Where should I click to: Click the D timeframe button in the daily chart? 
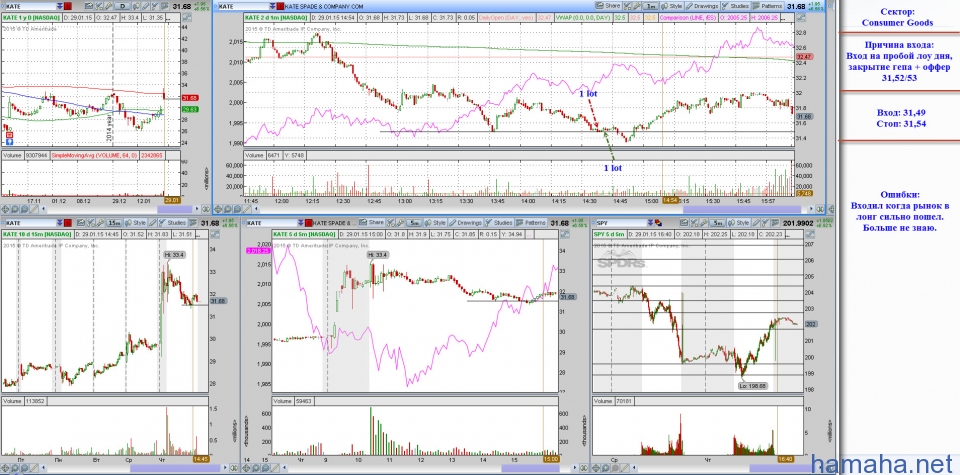(x=122, y=6)
